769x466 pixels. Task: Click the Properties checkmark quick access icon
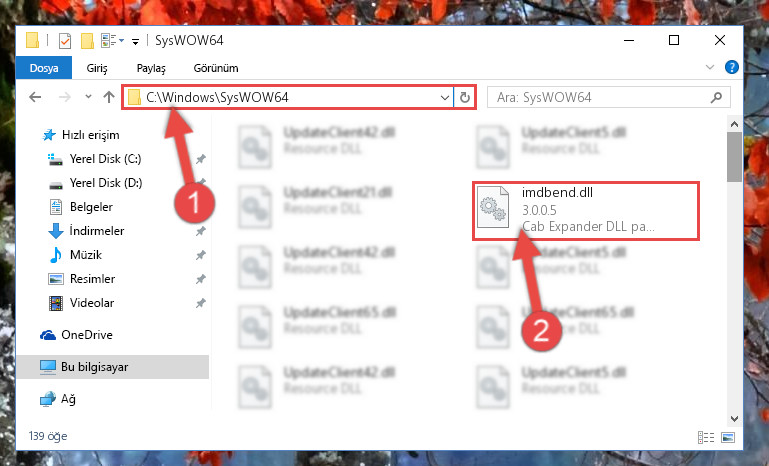pyautogui.click(x=65, y=41)
